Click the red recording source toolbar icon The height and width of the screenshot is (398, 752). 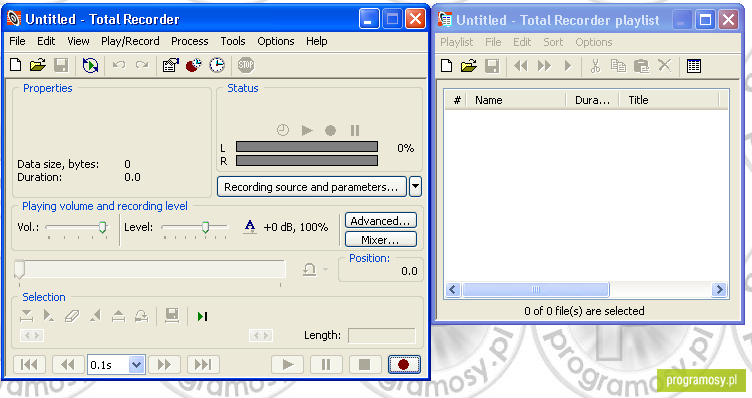[194, 65]
